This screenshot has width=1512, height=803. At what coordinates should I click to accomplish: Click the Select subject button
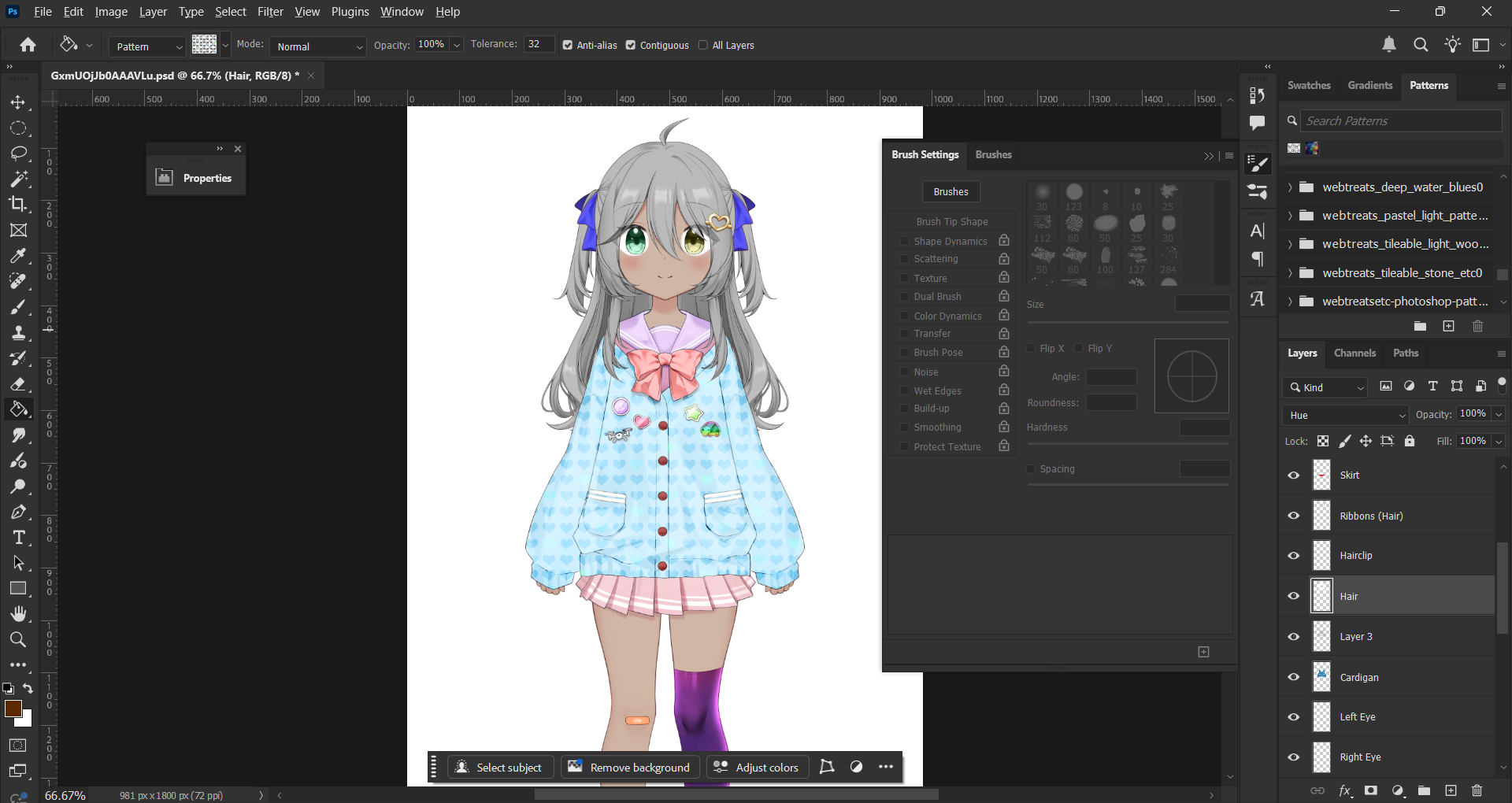(500, 768)
